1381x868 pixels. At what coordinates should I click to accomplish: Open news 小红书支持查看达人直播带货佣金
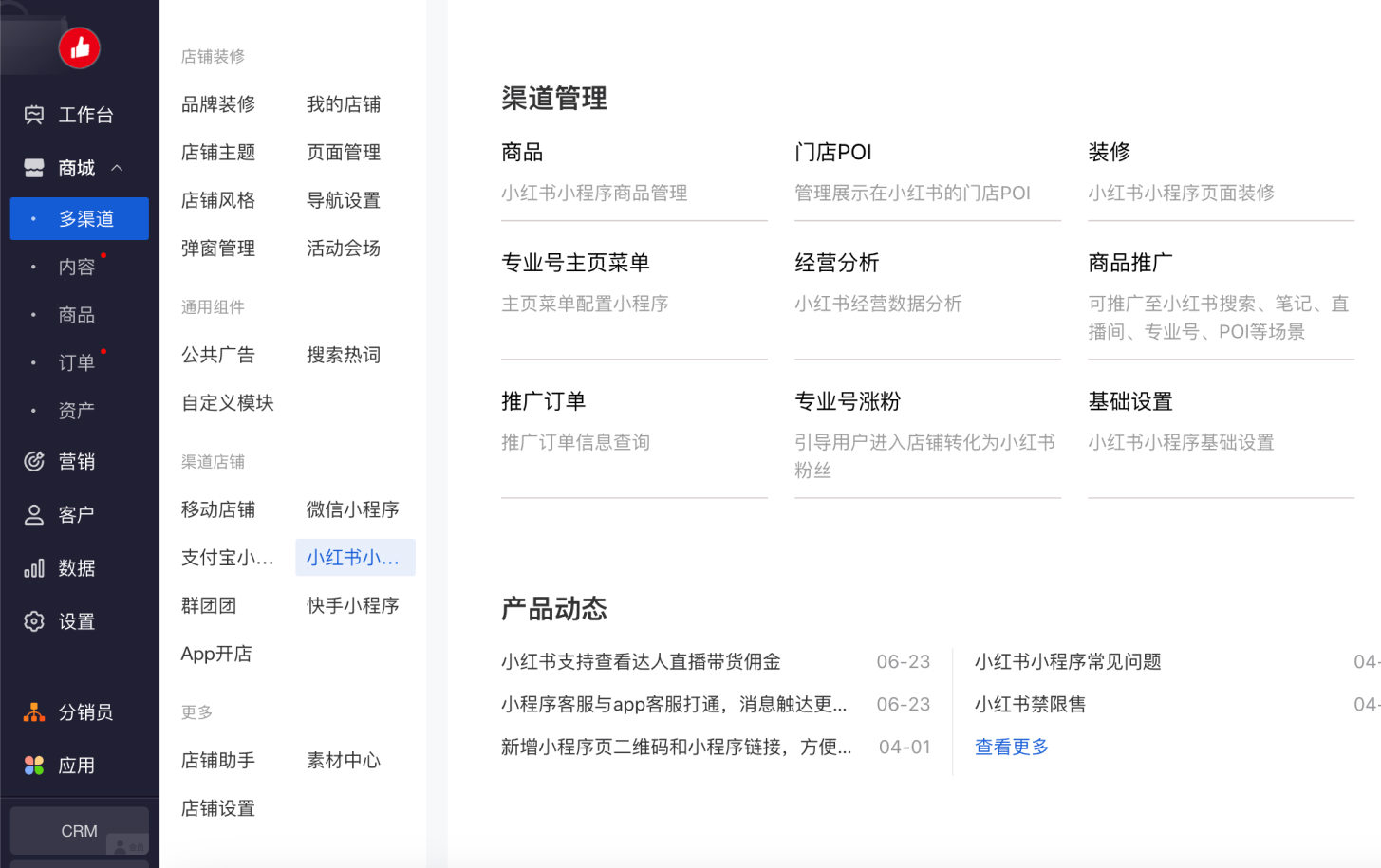click(641, 661)
